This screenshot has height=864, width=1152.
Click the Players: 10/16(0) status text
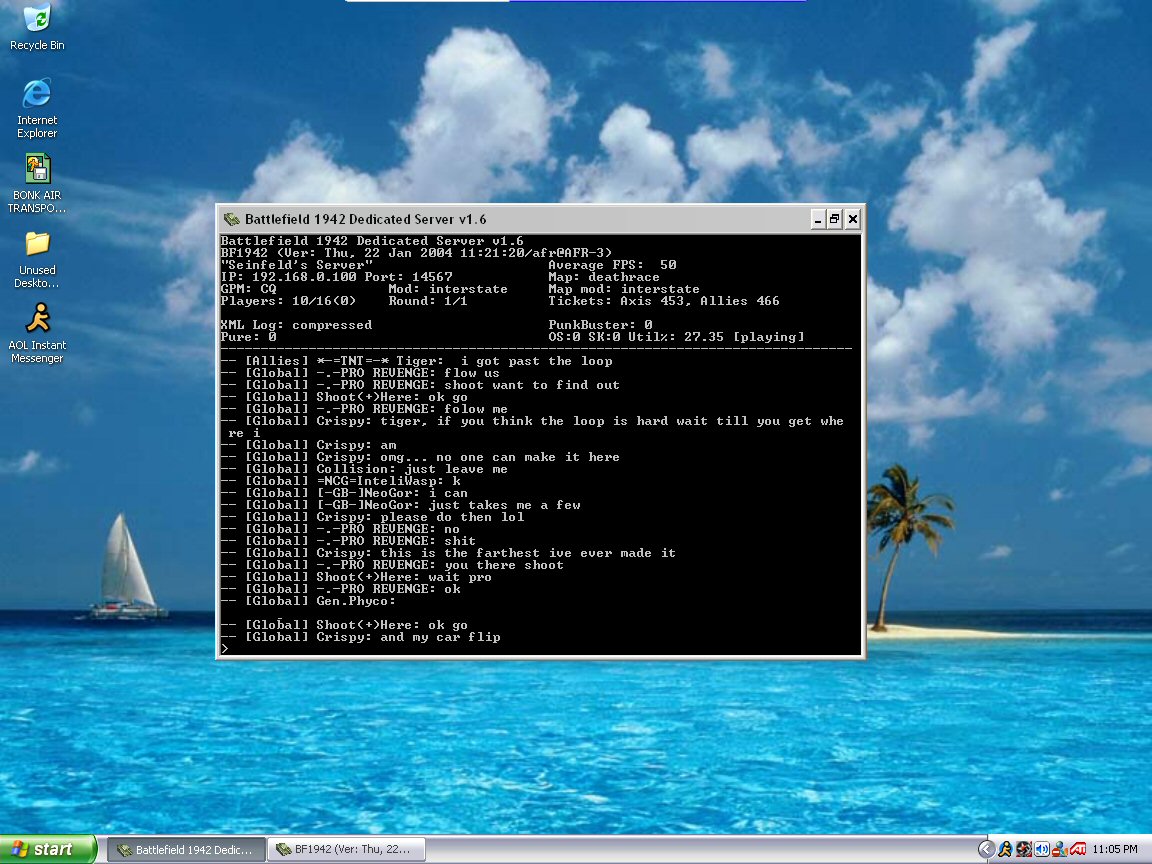(x=288, y=301)
